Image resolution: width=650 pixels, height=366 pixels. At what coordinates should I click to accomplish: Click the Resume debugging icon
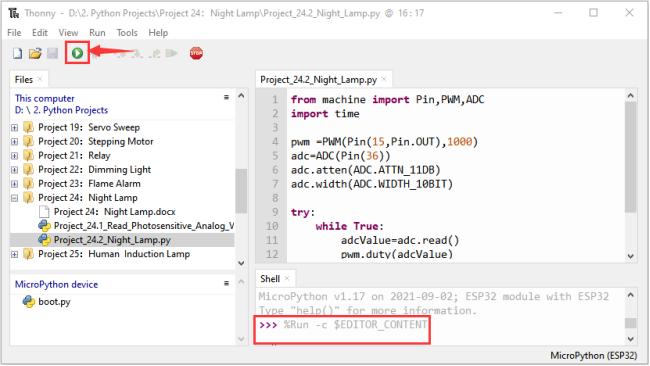(x=171, y=53)
